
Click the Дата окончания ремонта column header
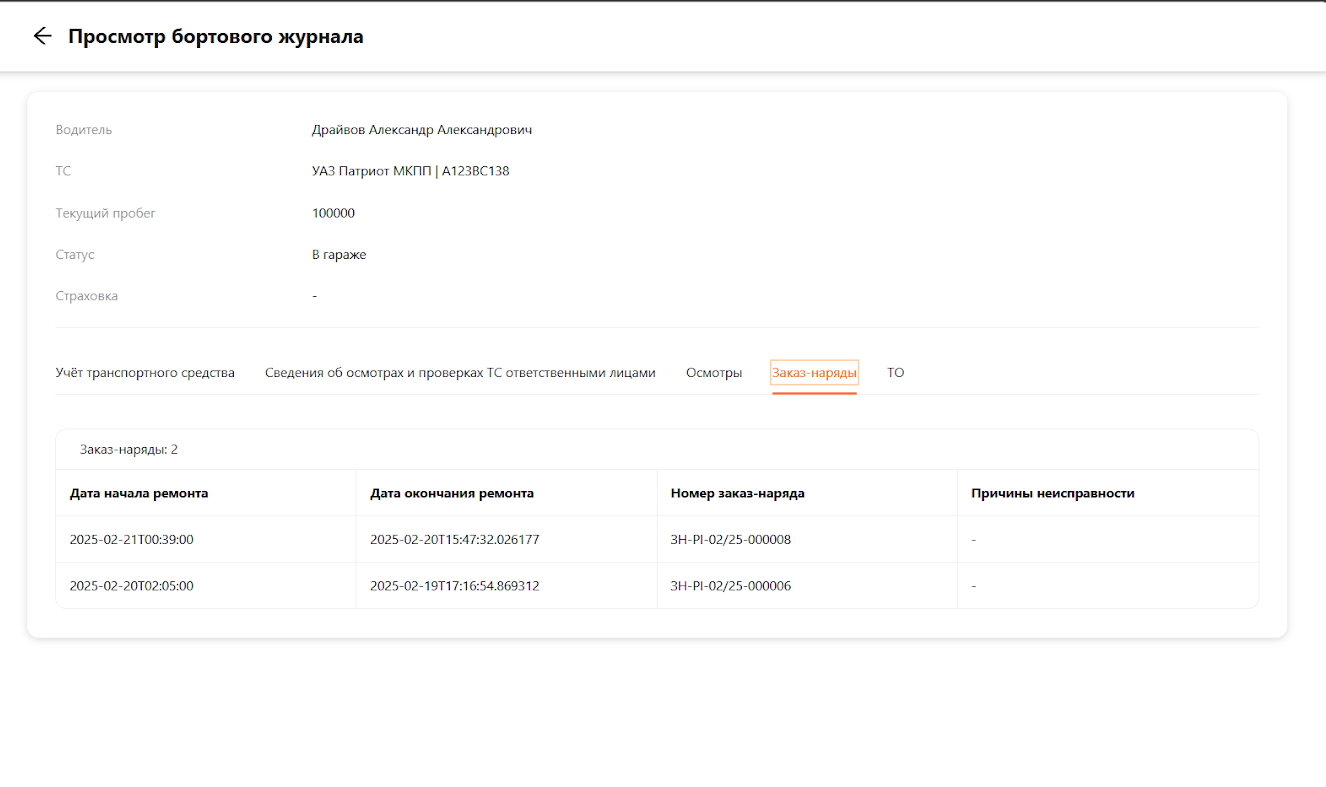[x=452, y=493]
